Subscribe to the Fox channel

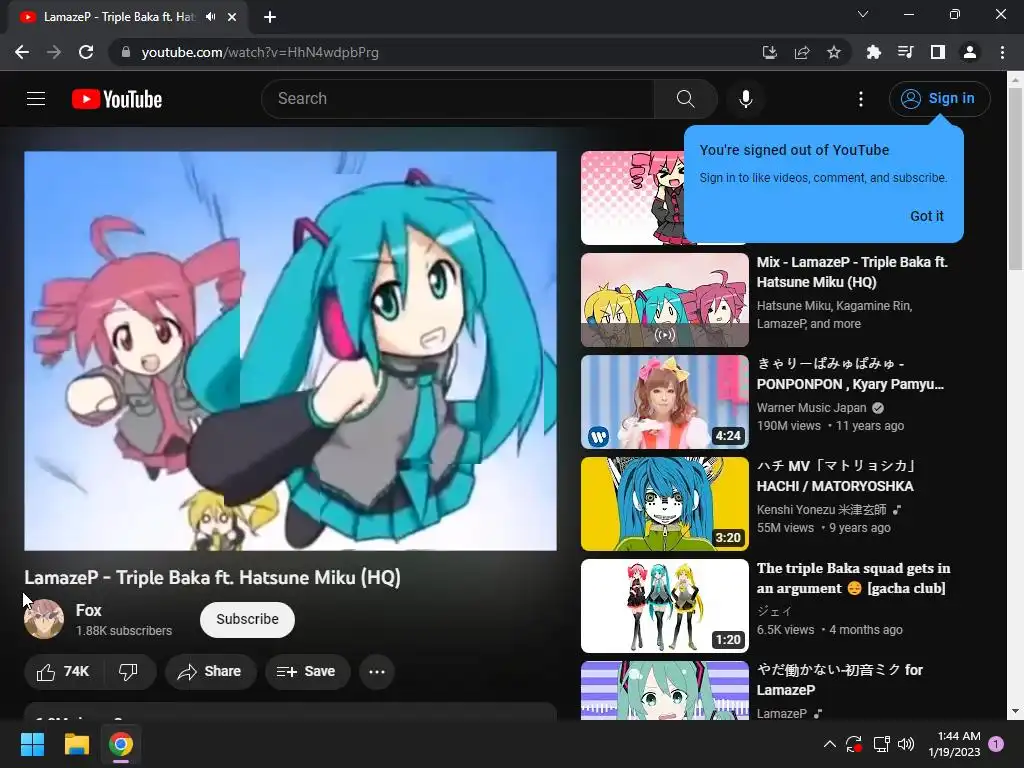point(248,619)
